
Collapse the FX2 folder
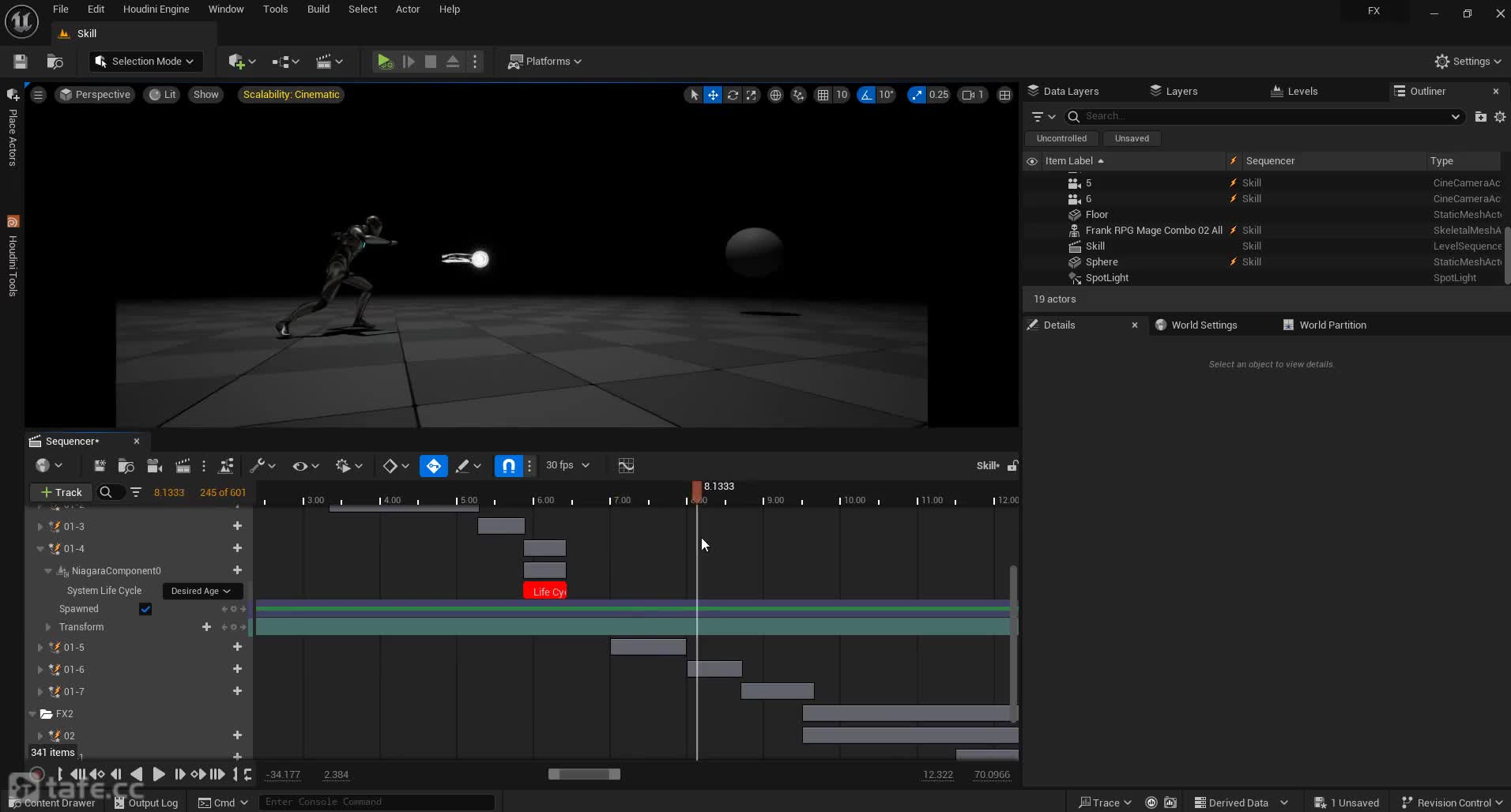pos(32,714)
